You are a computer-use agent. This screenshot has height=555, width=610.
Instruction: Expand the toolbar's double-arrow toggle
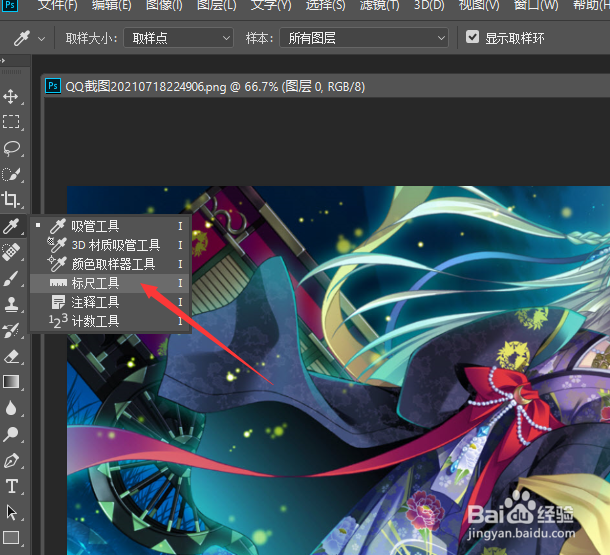point(3,60)
